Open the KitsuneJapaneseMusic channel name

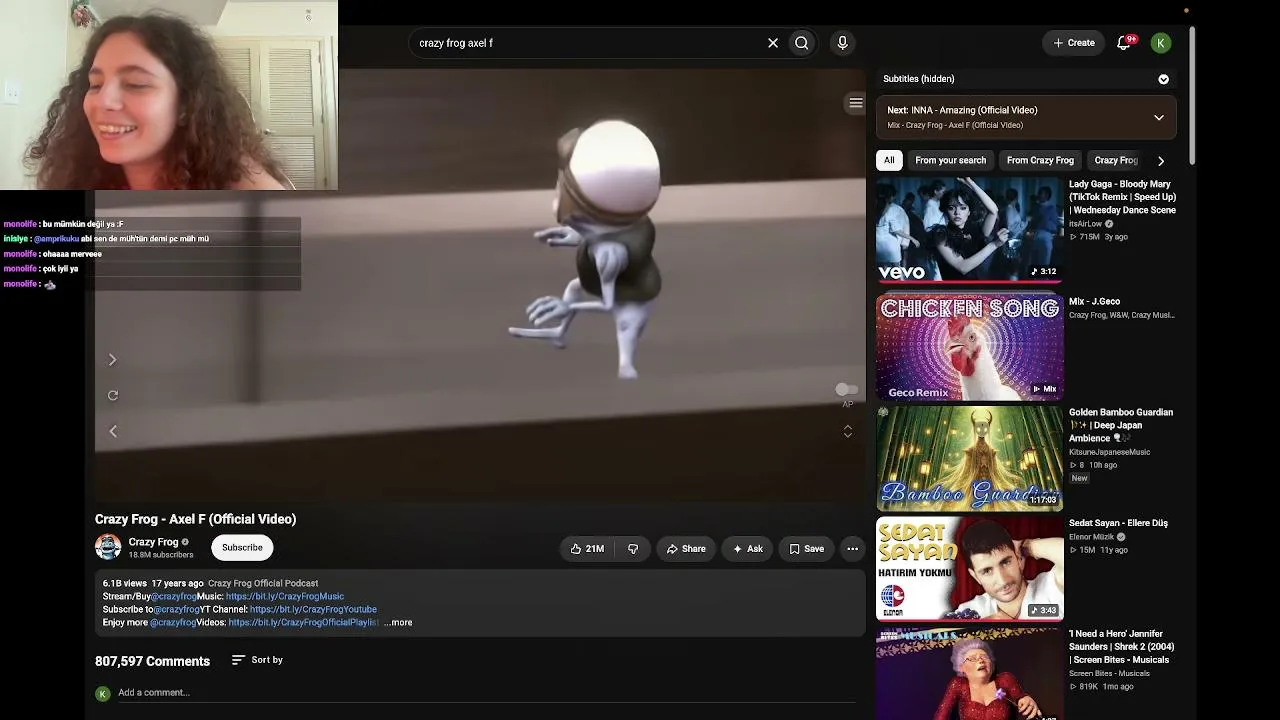(1109, 452)
